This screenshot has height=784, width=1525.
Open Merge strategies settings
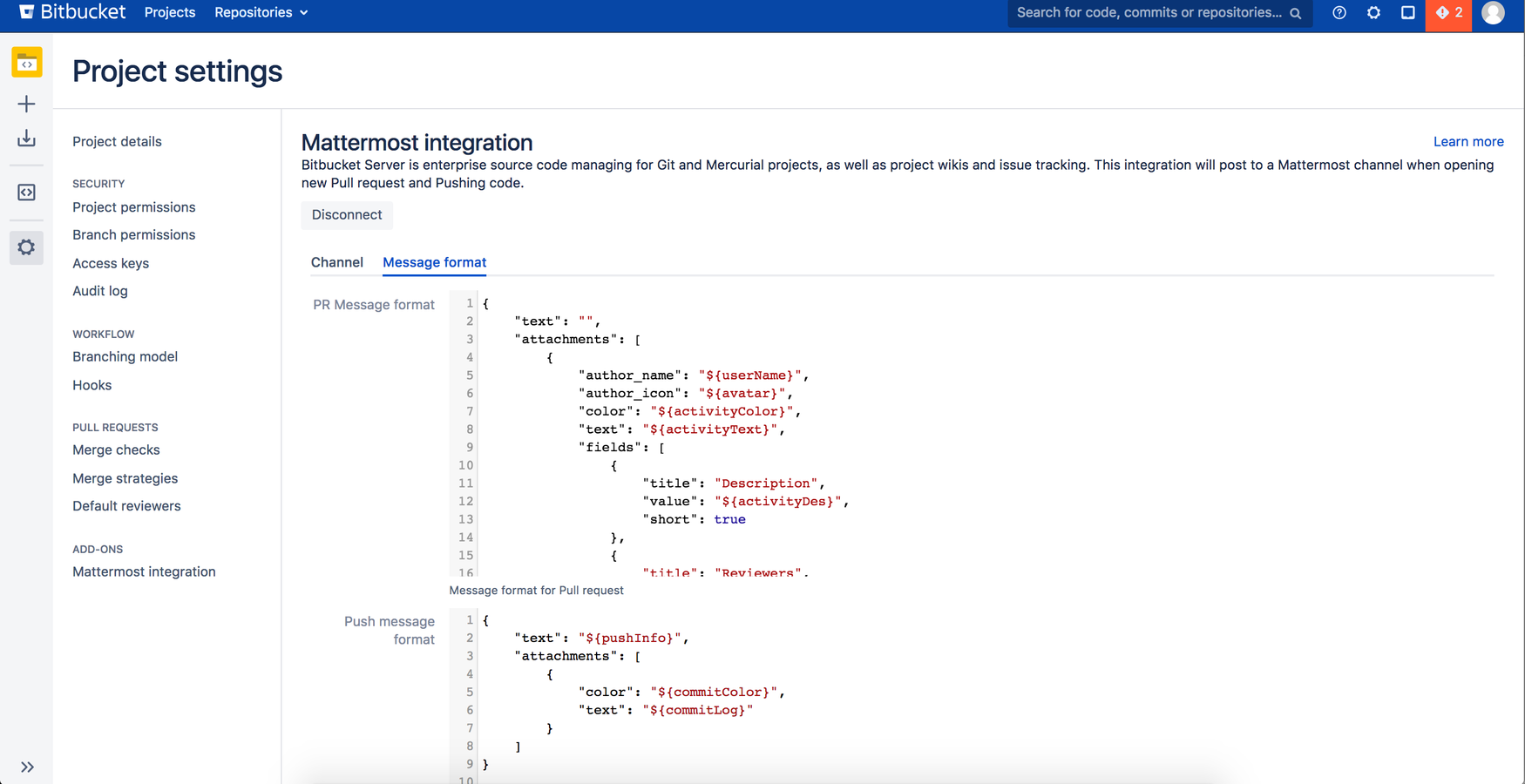coord(125,478)
